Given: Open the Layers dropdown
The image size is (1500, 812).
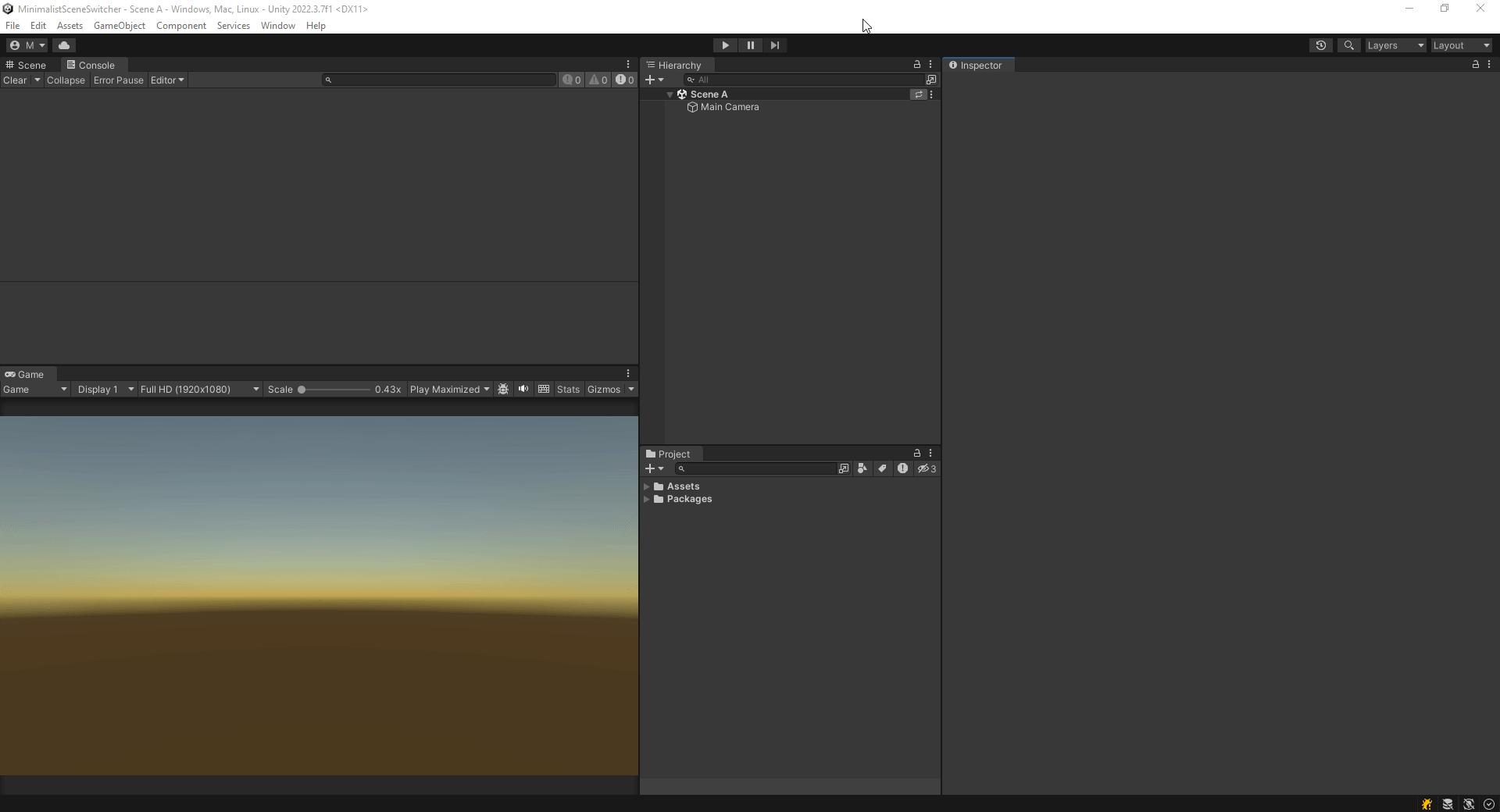Looking at the screenshot, I should [x=1395, y=45].
